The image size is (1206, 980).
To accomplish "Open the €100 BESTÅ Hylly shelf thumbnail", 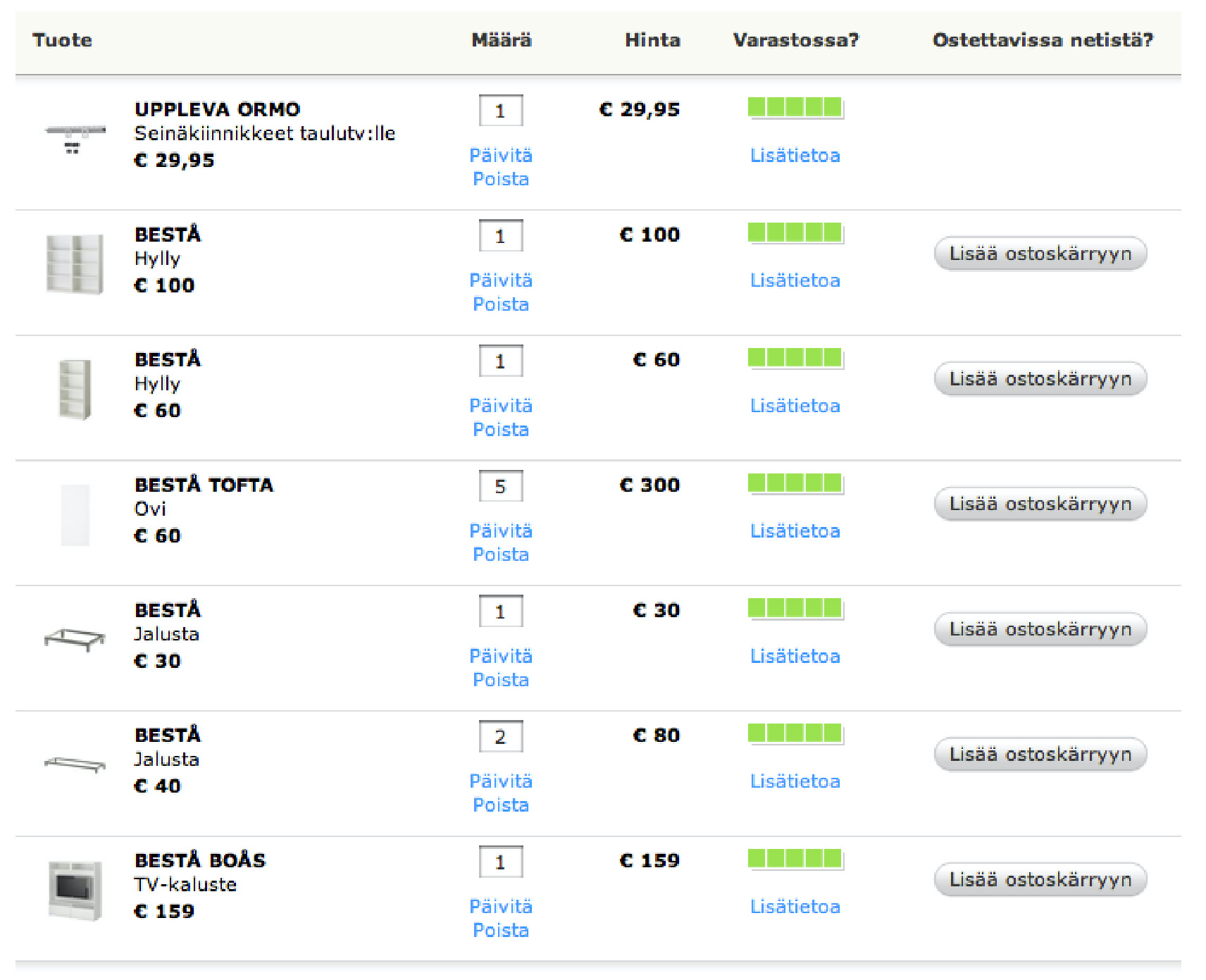I will [x=75, y=264].
